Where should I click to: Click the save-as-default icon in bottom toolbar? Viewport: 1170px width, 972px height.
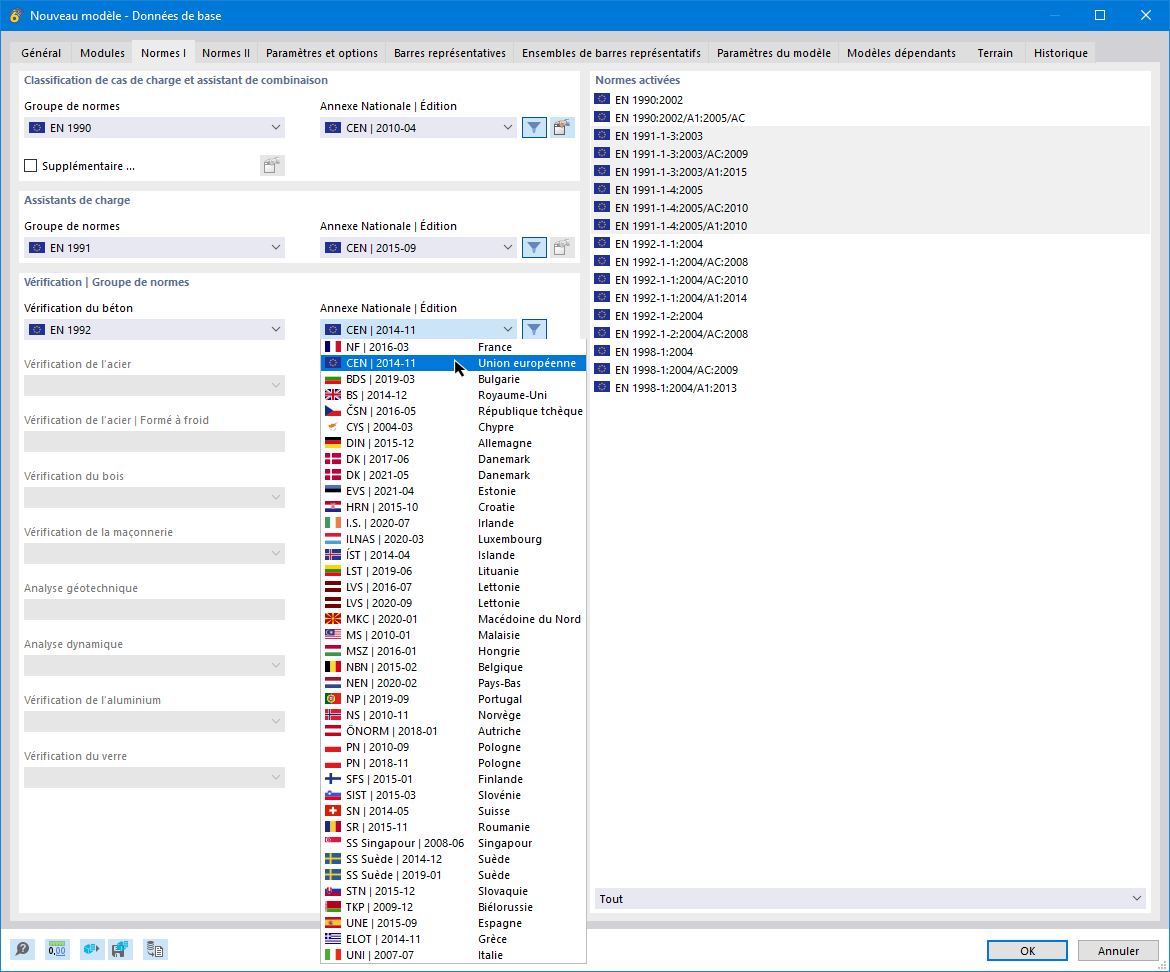pyautogui.click(x=120, y=949)
